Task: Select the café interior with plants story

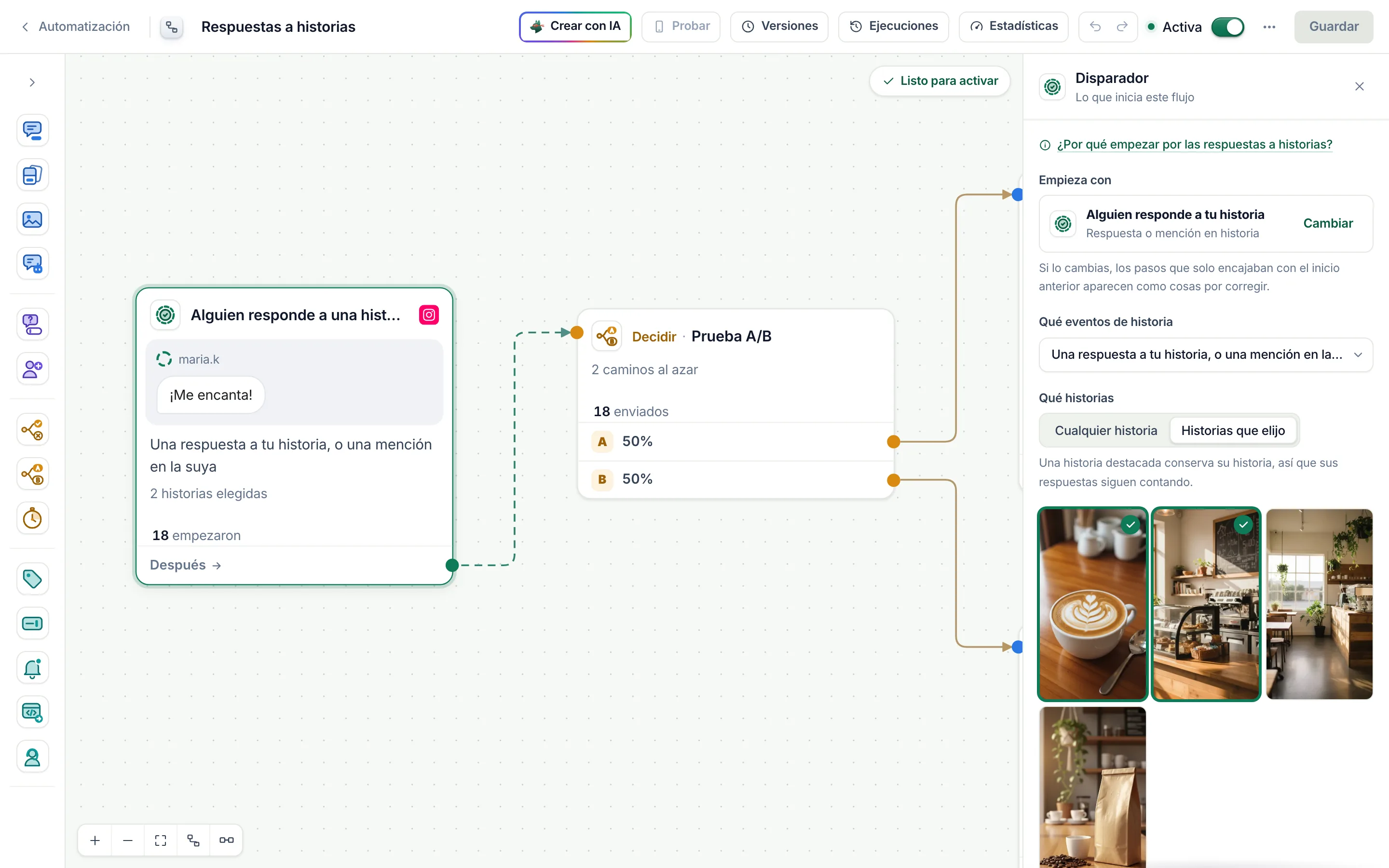Action: [1319, 604]
